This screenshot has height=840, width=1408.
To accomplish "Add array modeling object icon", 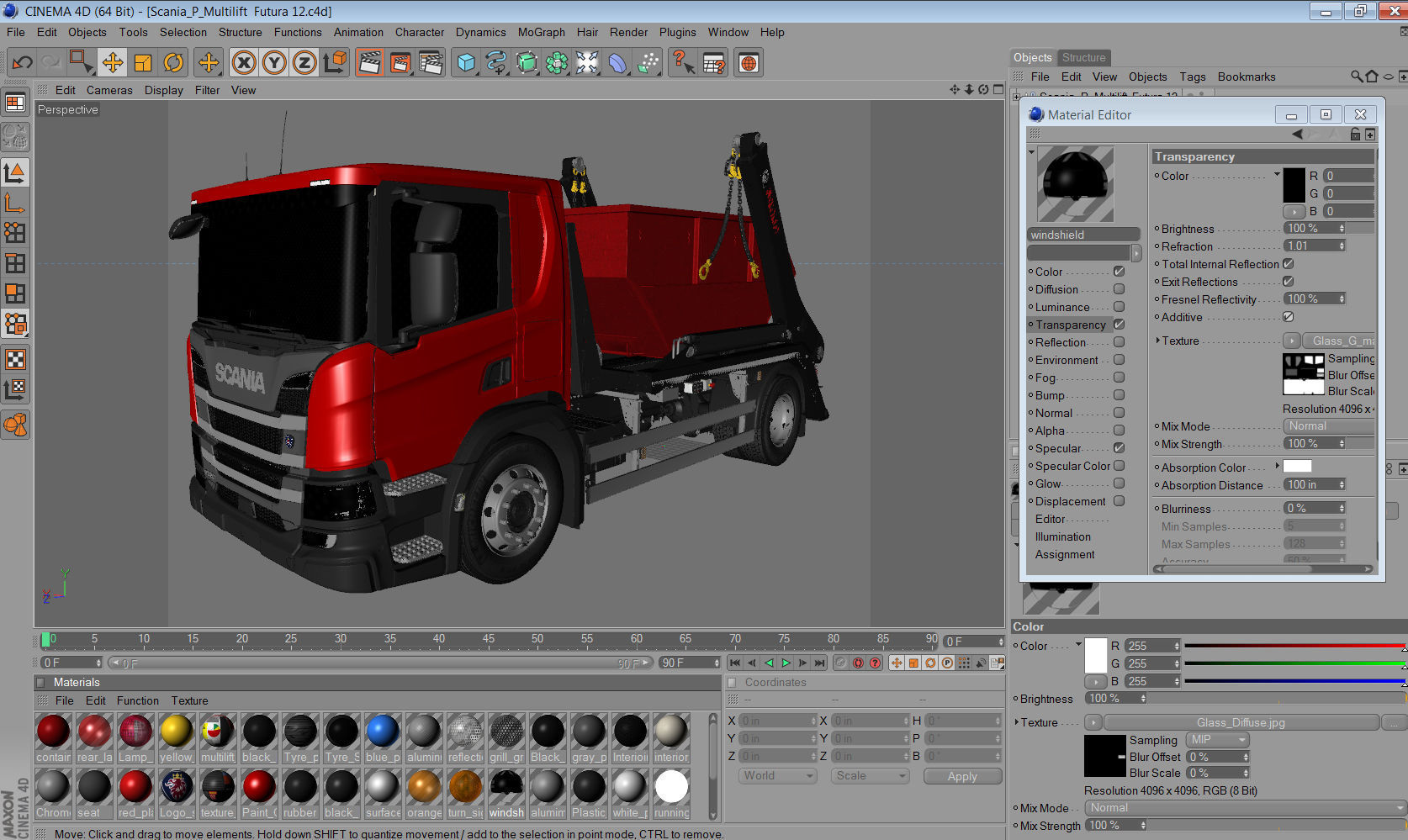I will pos(557,62).
